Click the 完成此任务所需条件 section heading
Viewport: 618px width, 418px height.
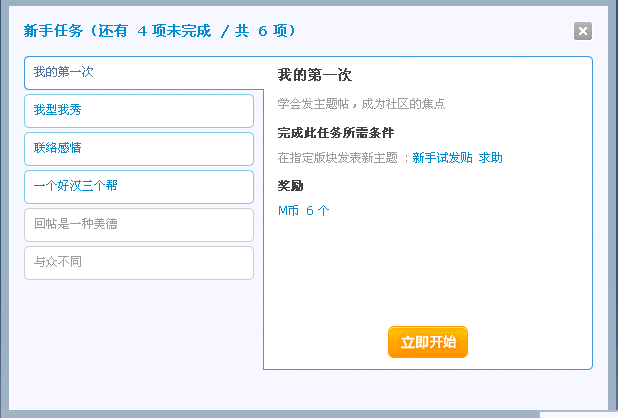[x=336, y=133]
